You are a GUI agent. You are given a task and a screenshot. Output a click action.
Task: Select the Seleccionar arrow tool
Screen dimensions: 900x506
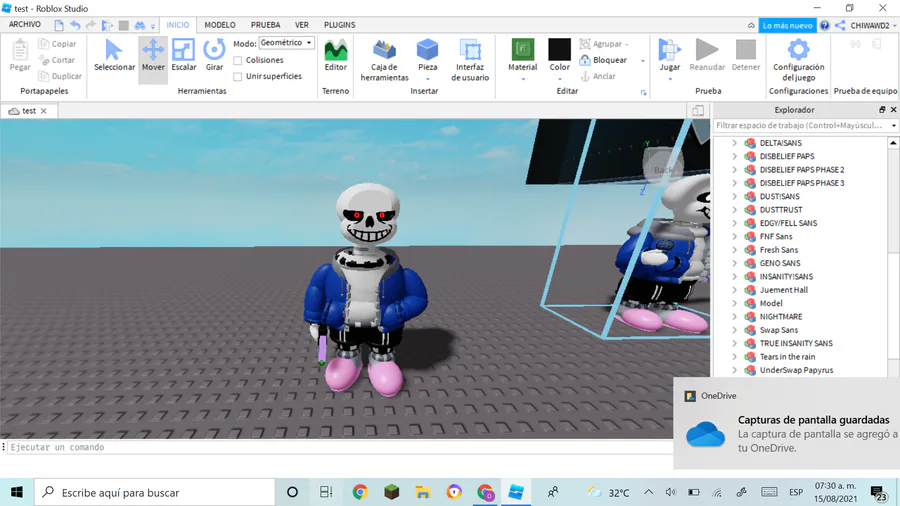114,55
